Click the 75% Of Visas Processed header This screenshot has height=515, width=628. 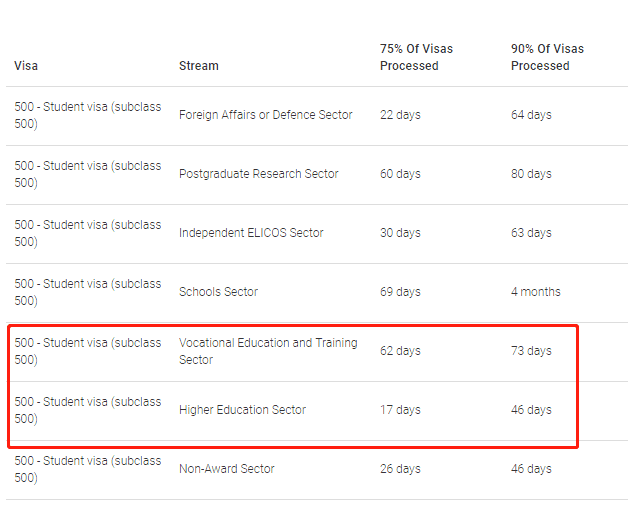pyautogui.click(x=416, y=57)
